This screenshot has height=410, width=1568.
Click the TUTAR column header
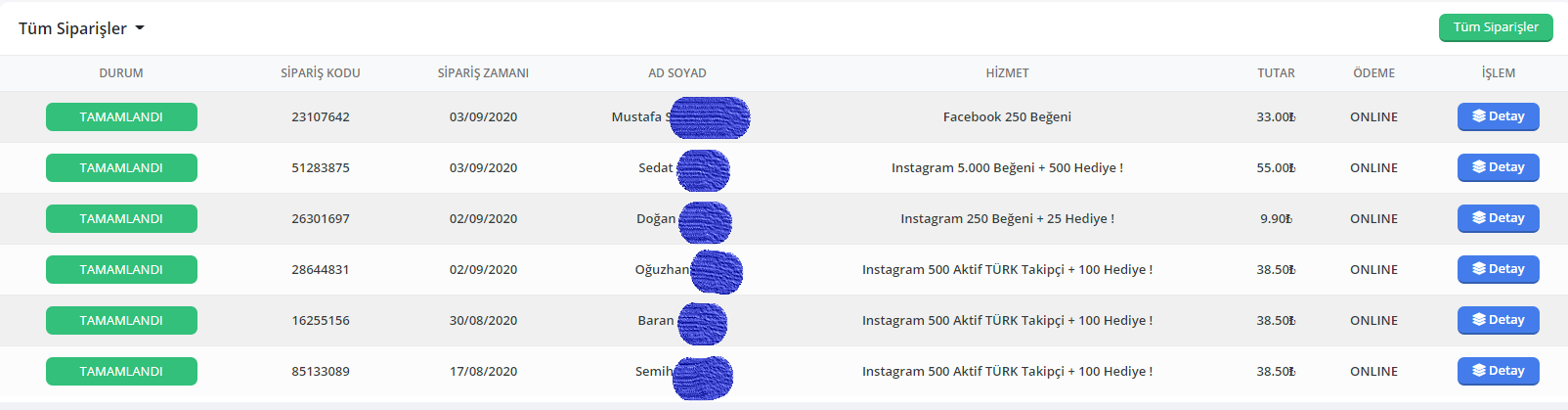click(x=1276, y=73)
